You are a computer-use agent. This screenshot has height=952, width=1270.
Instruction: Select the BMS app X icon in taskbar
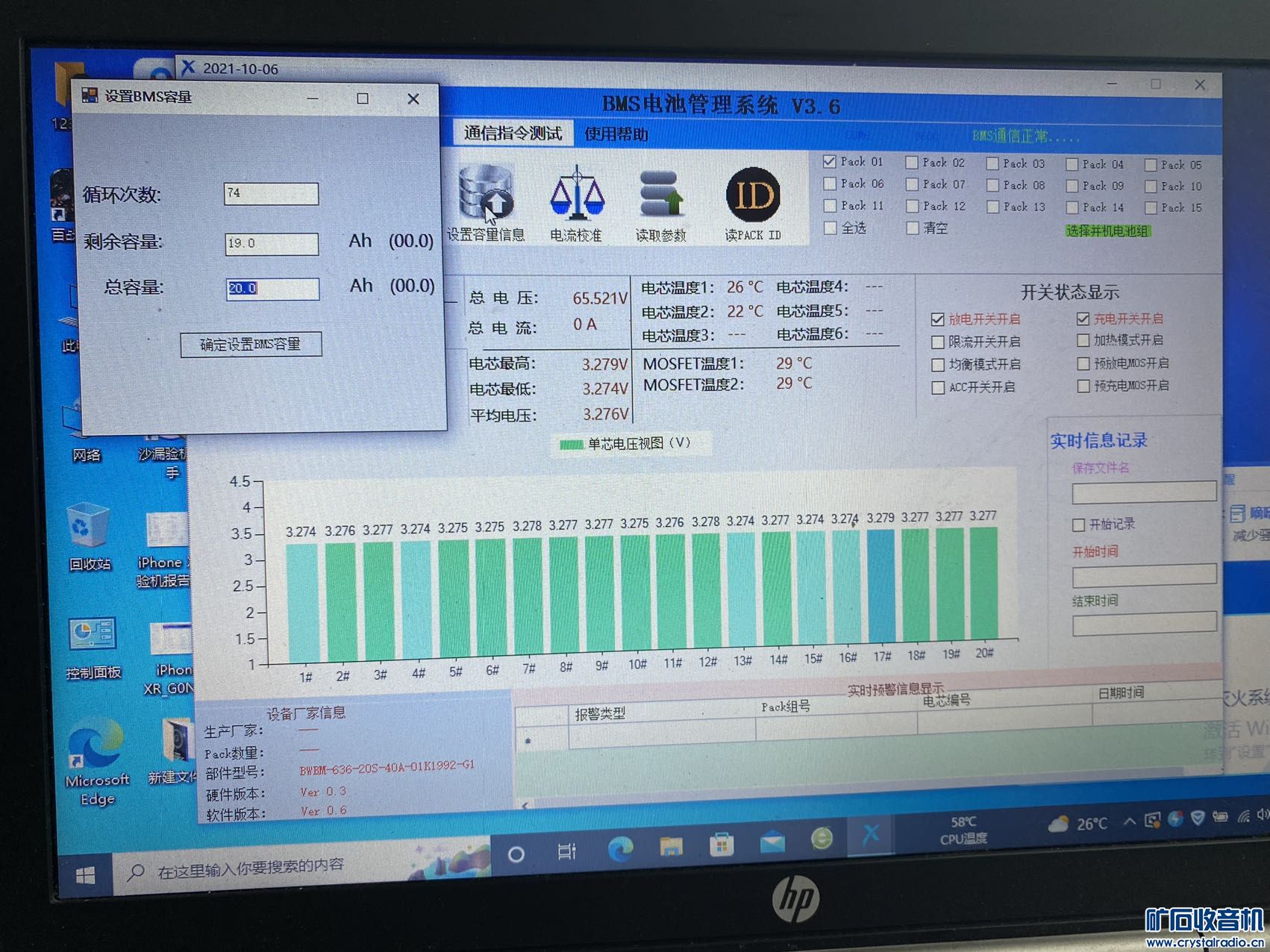tap(871, 835)
